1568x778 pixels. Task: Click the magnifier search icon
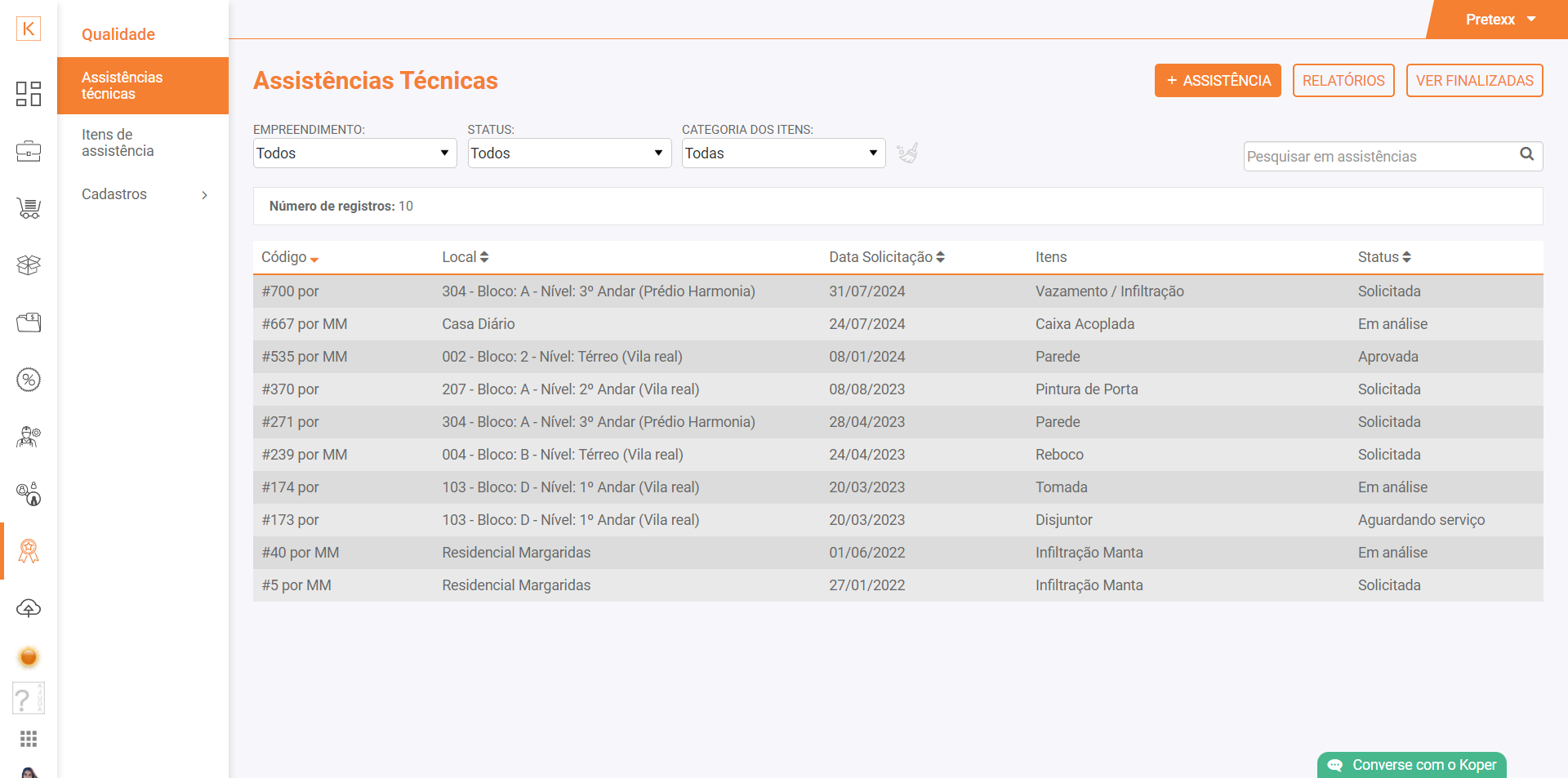1526,154
